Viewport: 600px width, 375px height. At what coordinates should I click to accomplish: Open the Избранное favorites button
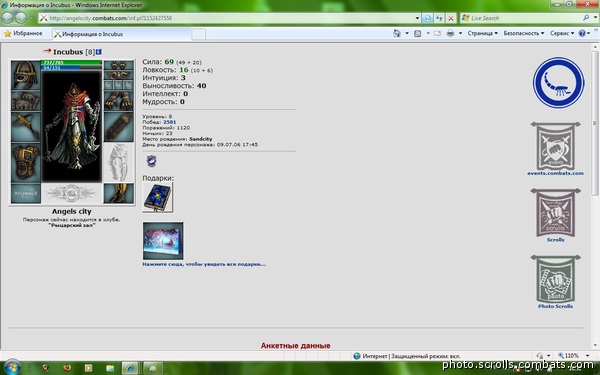[23, 34]
